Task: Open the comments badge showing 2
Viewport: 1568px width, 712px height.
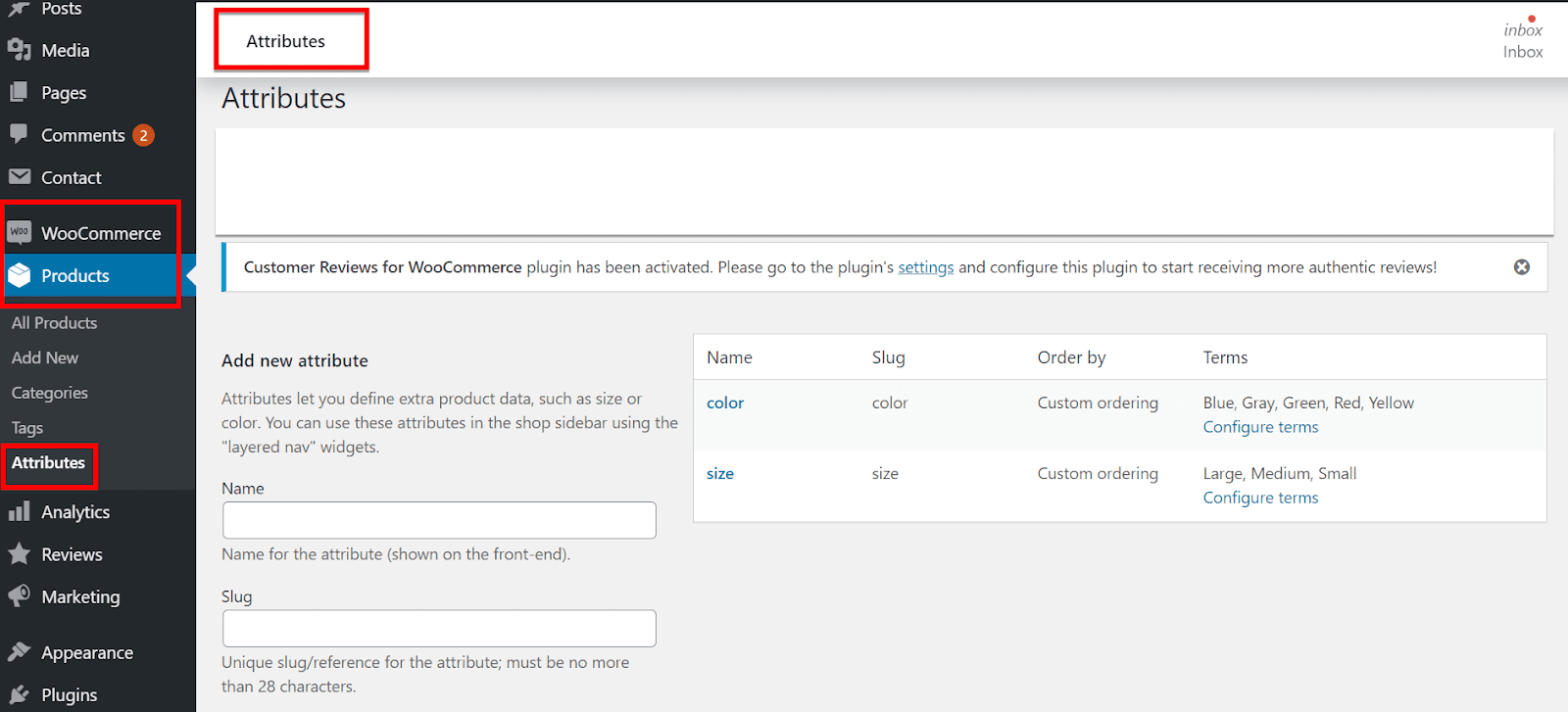Action: point(143,135)
